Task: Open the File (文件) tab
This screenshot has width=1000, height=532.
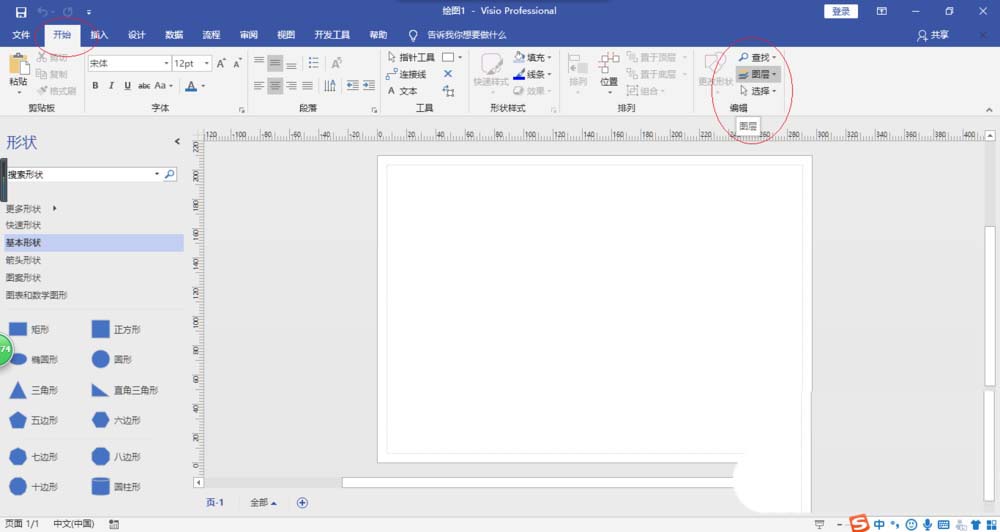Action: tap(21, 35)
